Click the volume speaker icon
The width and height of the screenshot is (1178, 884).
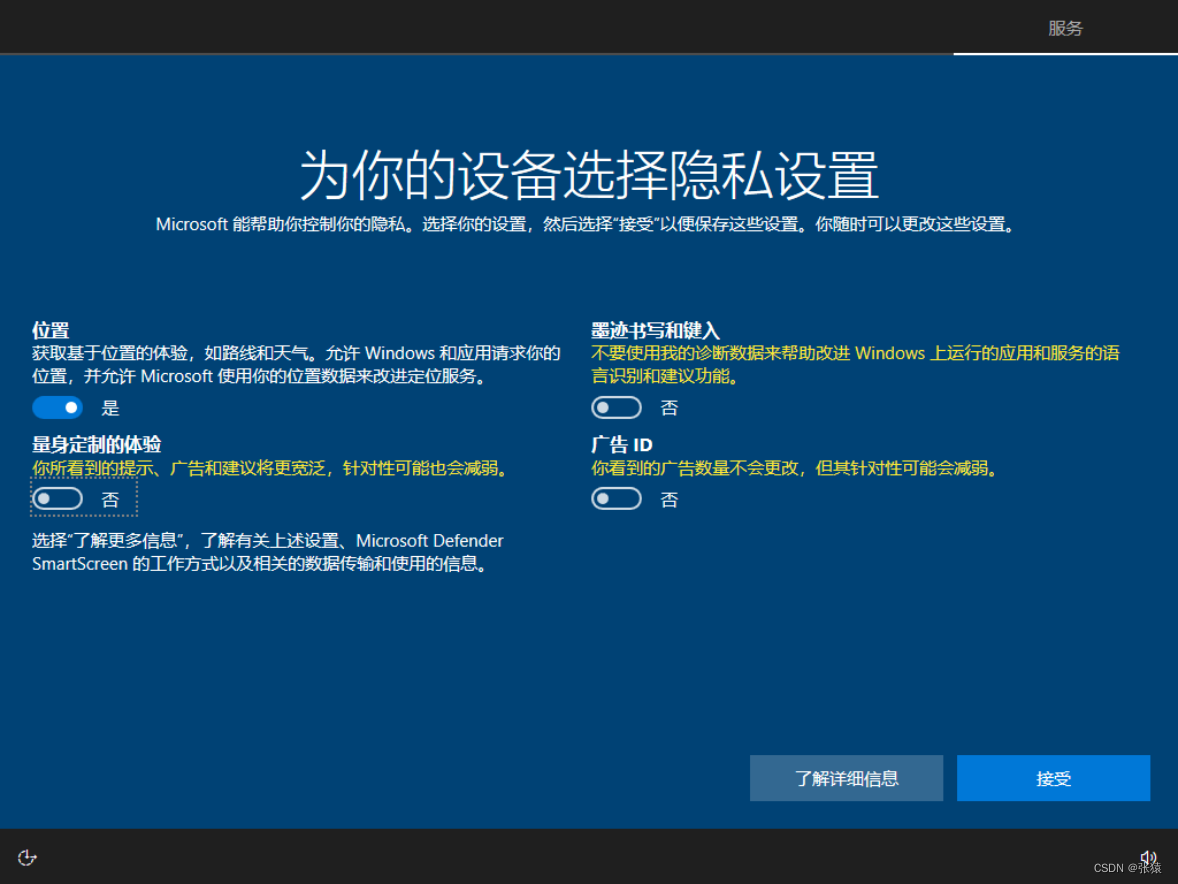(1148, 857)
